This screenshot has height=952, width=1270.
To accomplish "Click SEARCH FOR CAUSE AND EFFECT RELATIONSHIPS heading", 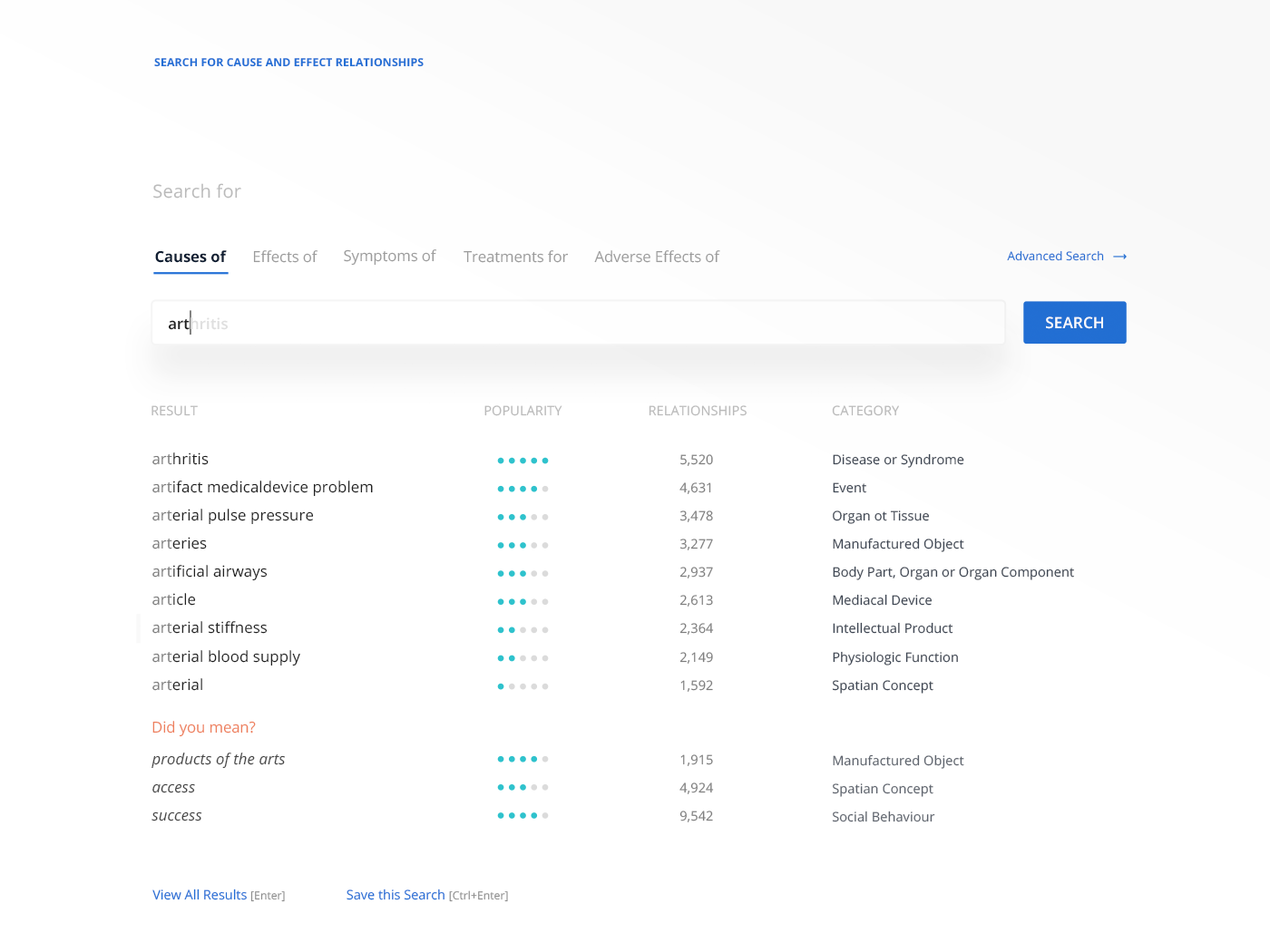I will (288, 62).
